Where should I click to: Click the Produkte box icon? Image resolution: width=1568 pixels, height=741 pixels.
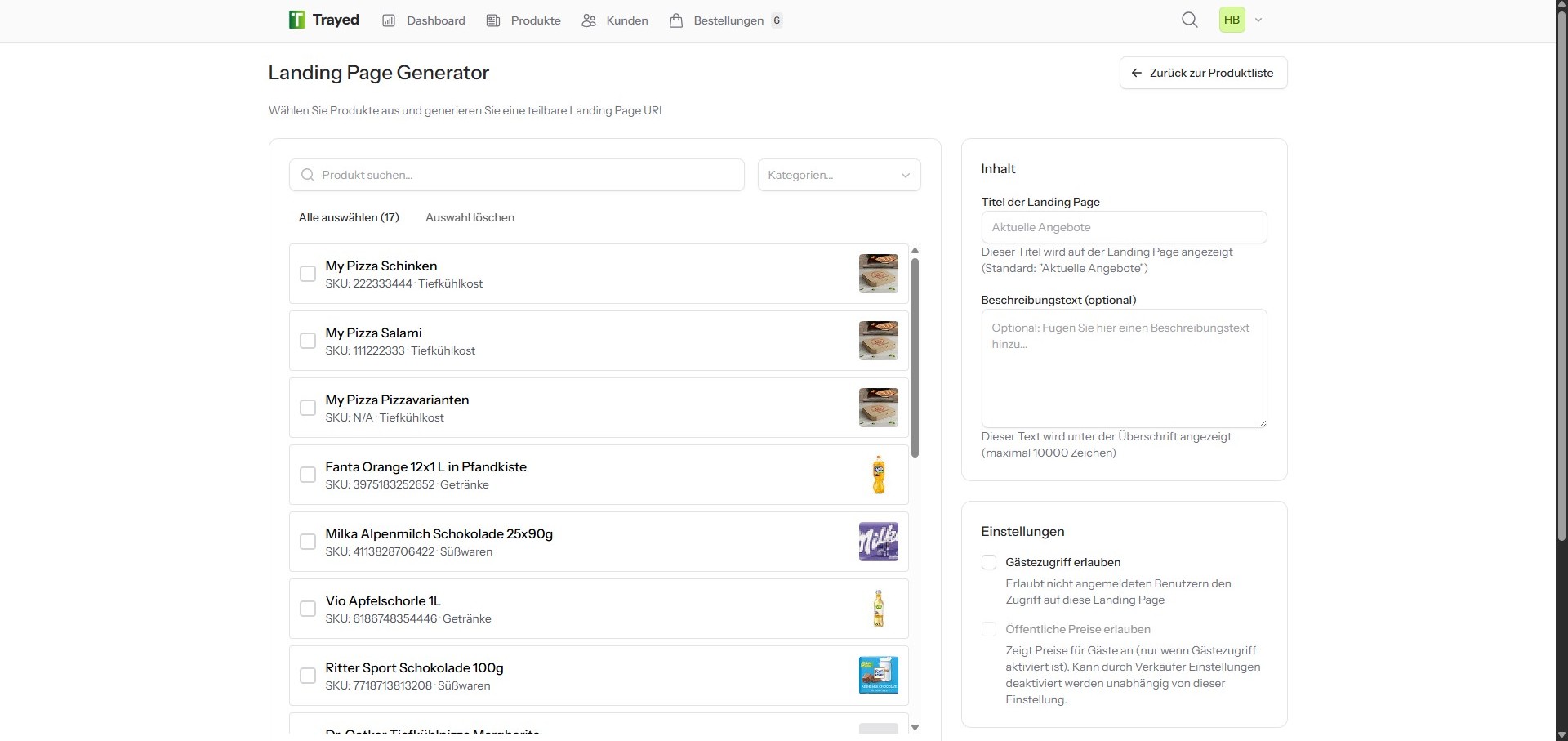click(x=493, y=20)
